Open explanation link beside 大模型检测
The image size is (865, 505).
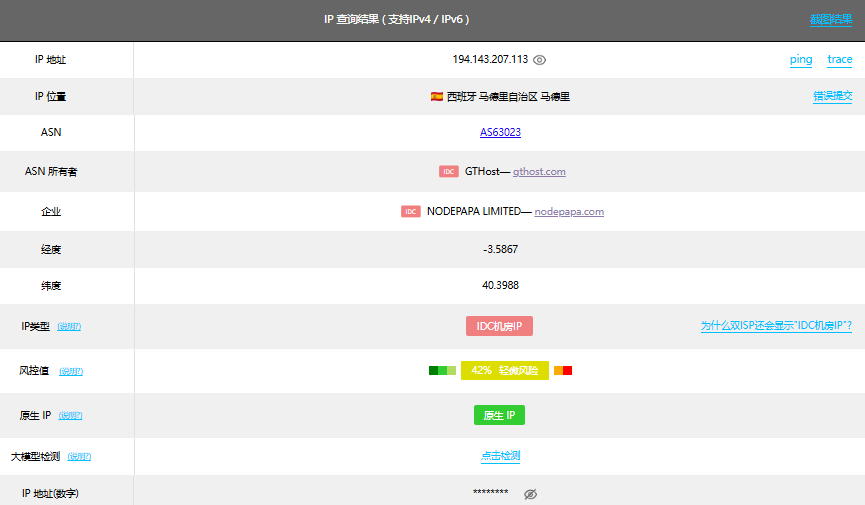(x=79, y=456)
